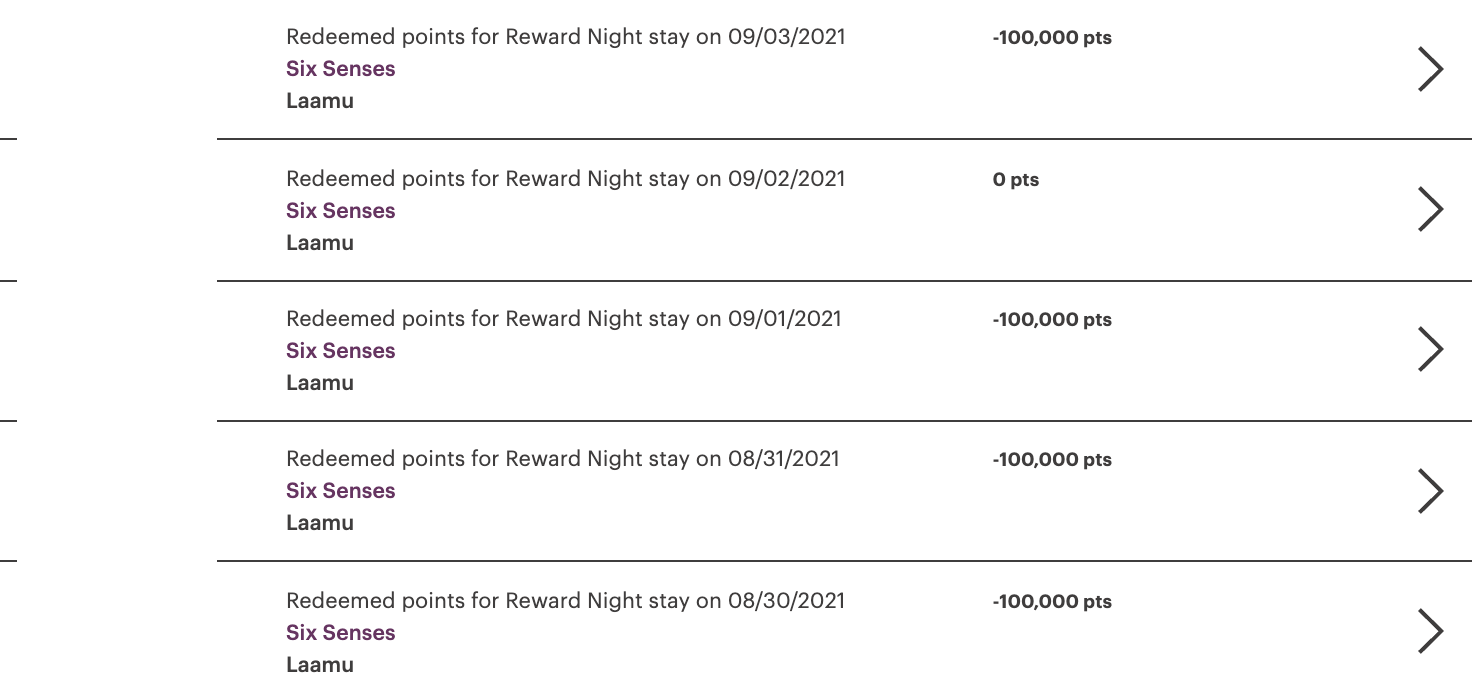The image size is (1472, 692).
Task: Expand the 09/01/2021 reward night chevron
Action: [1431, 350]
